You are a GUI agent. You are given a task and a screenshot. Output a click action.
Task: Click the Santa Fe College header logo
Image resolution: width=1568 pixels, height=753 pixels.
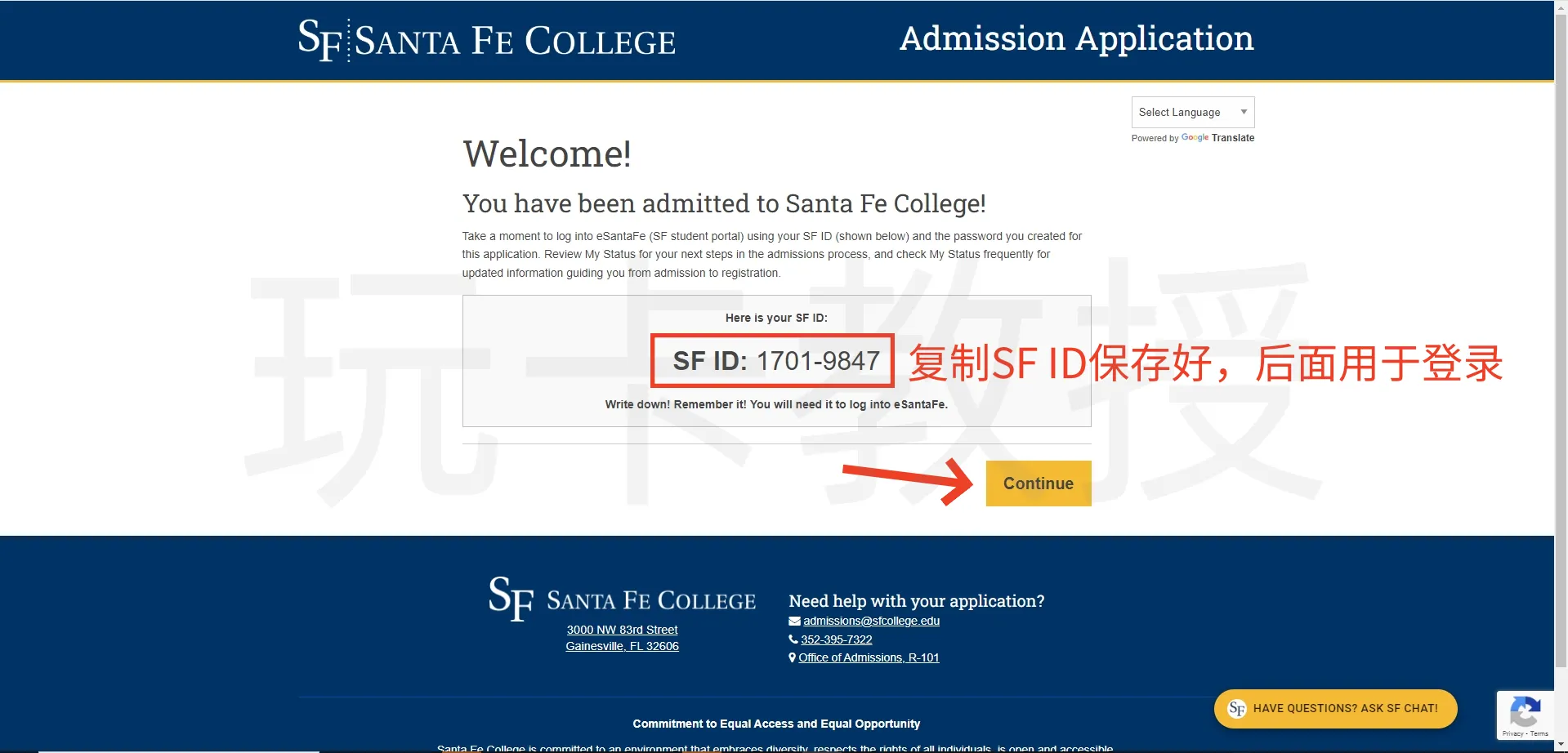pyautogui.click(x=486, y=40)
